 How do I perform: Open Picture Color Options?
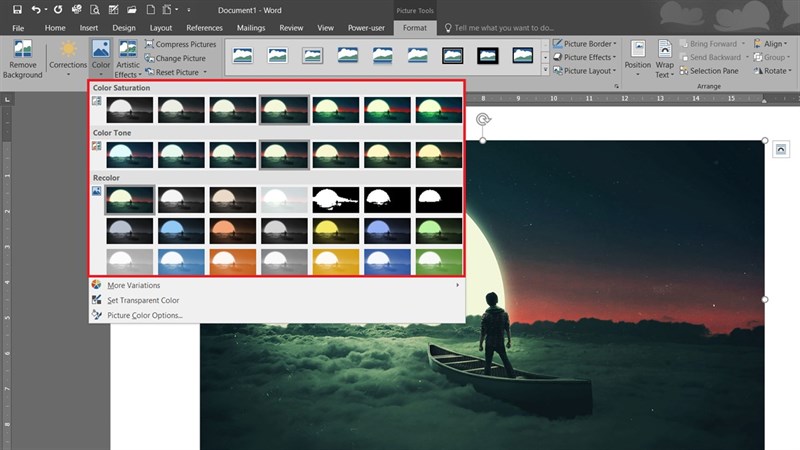(145, 315)
